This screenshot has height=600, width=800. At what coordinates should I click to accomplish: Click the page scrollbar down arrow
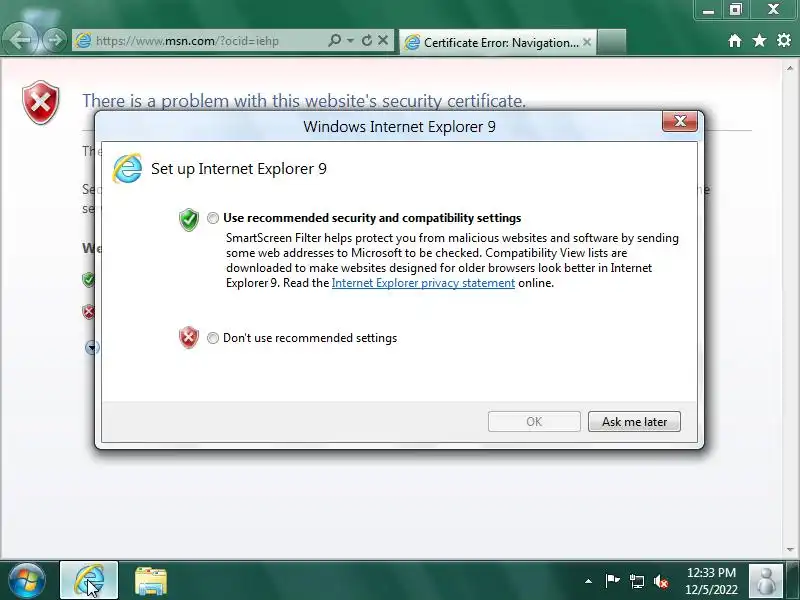pos(790,549)
